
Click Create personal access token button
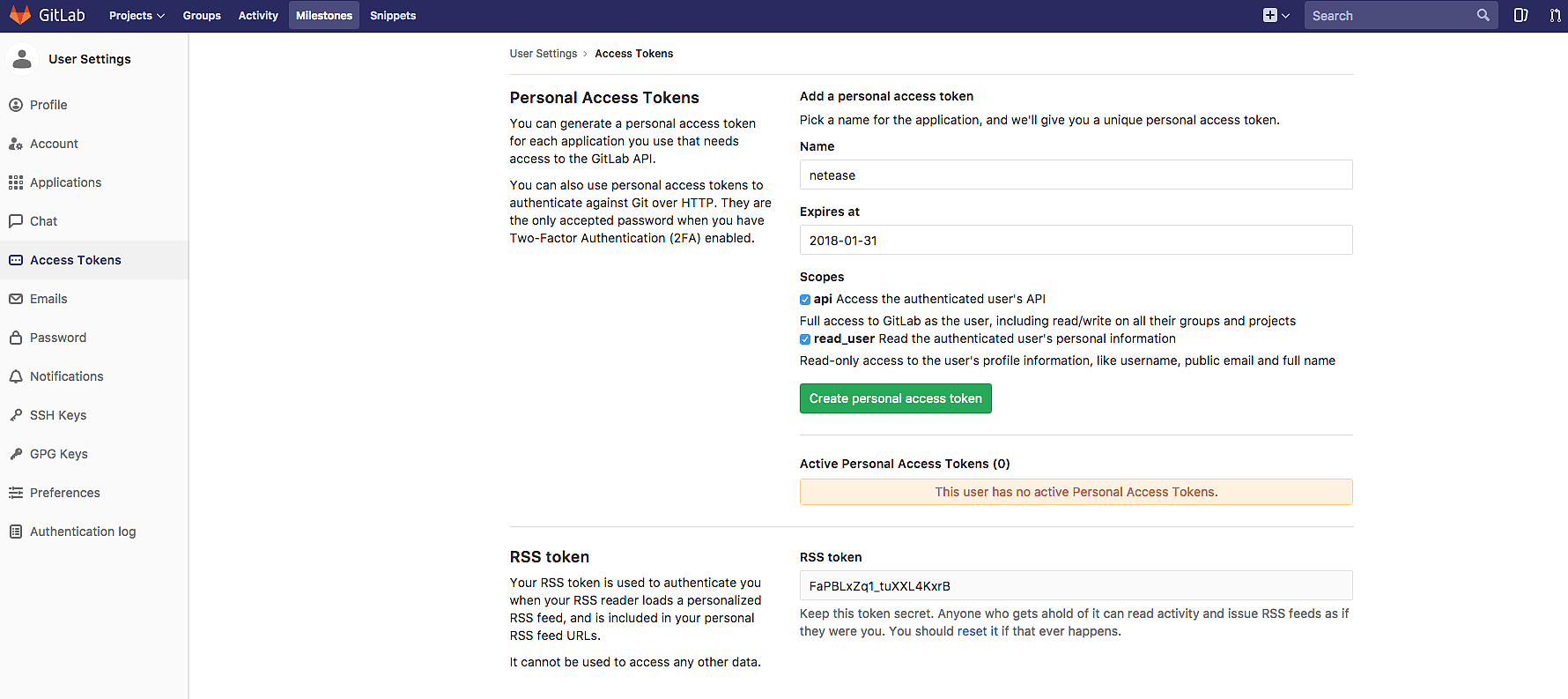click(x=895, y=398)
